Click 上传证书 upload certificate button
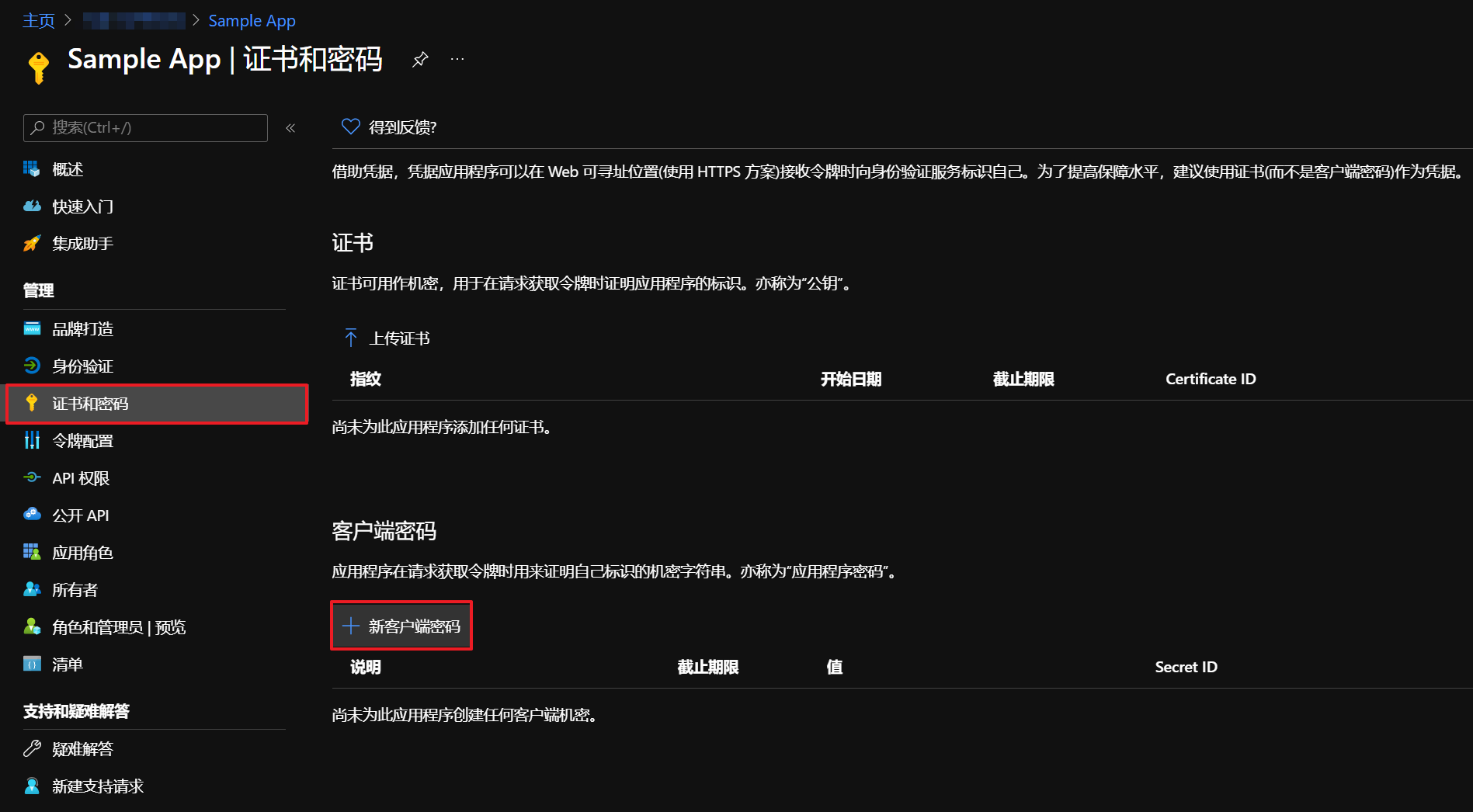The height and width of the screenshot is (812, 1473). click(387, 338)
